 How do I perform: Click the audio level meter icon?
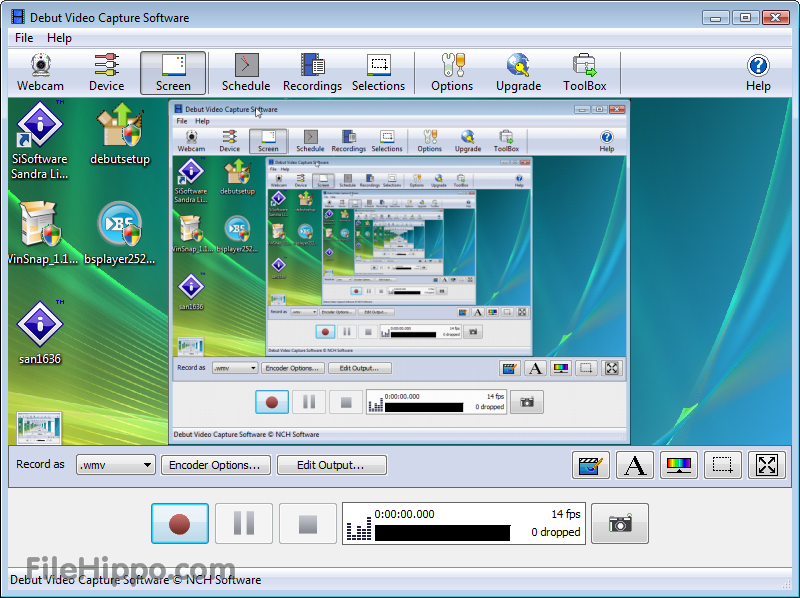[x=359, y=529]
